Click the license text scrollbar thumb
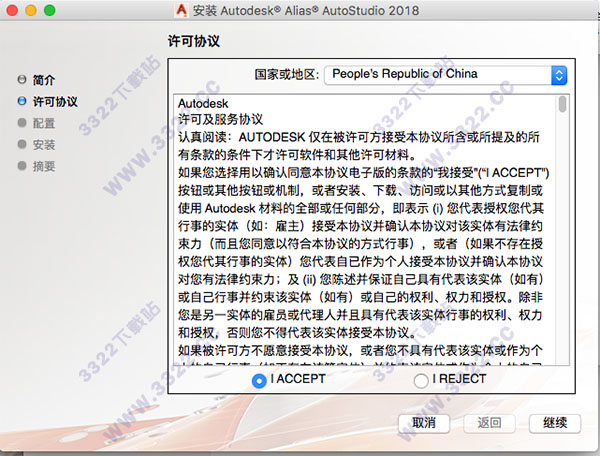The height and width of the screenshot is (456, 600). [562, 104]
